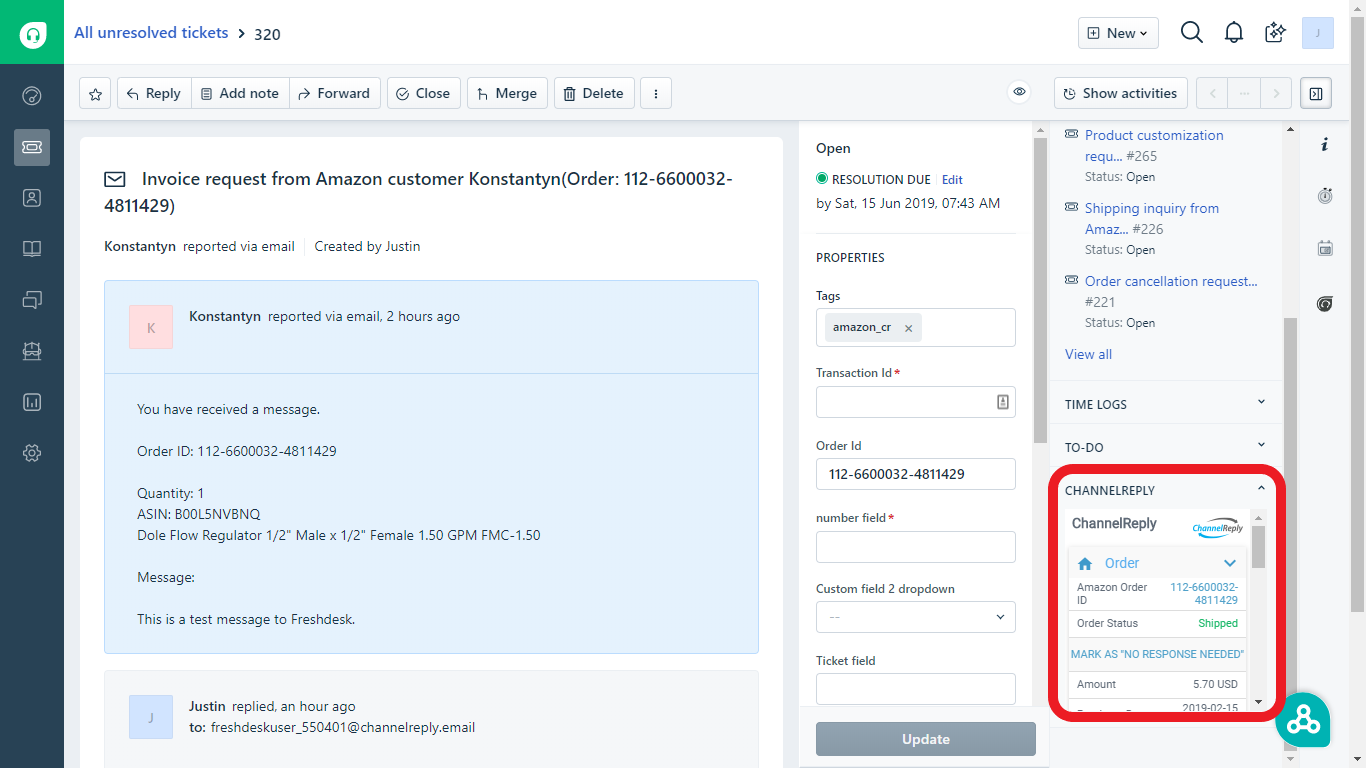
Task: Open the Dashboard sidebar icon
Action: point(32,96)
